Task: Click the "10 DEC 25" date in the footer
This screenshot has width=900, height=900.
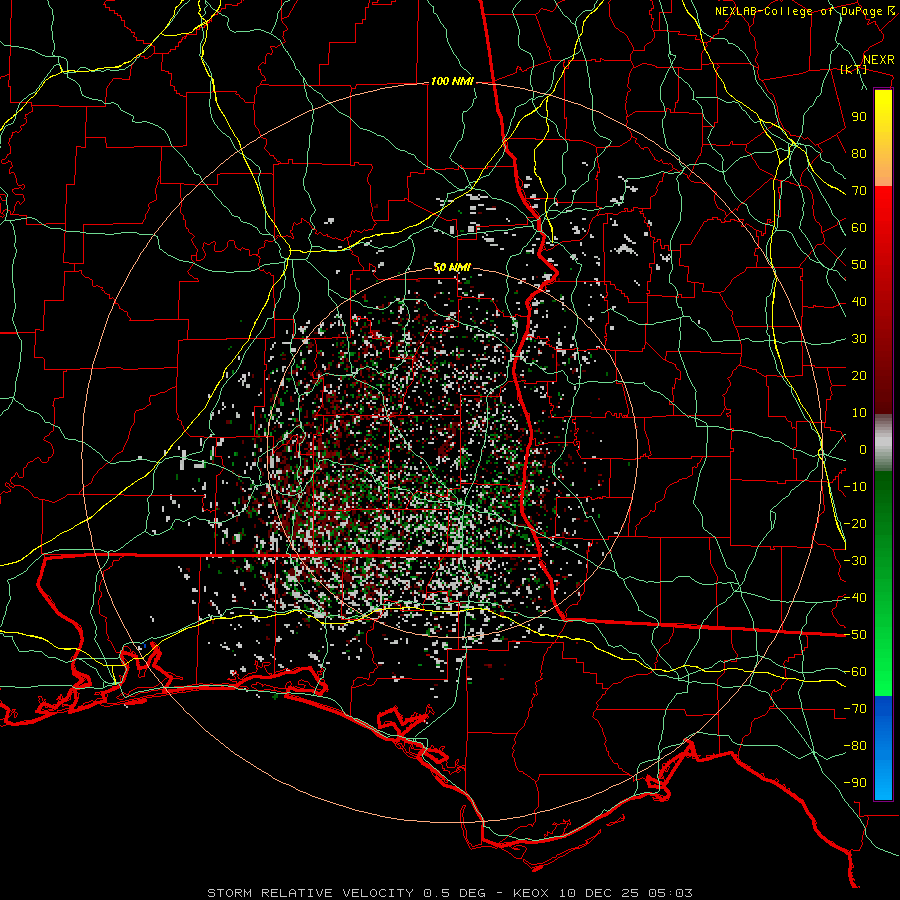Action: pos(599,893)
